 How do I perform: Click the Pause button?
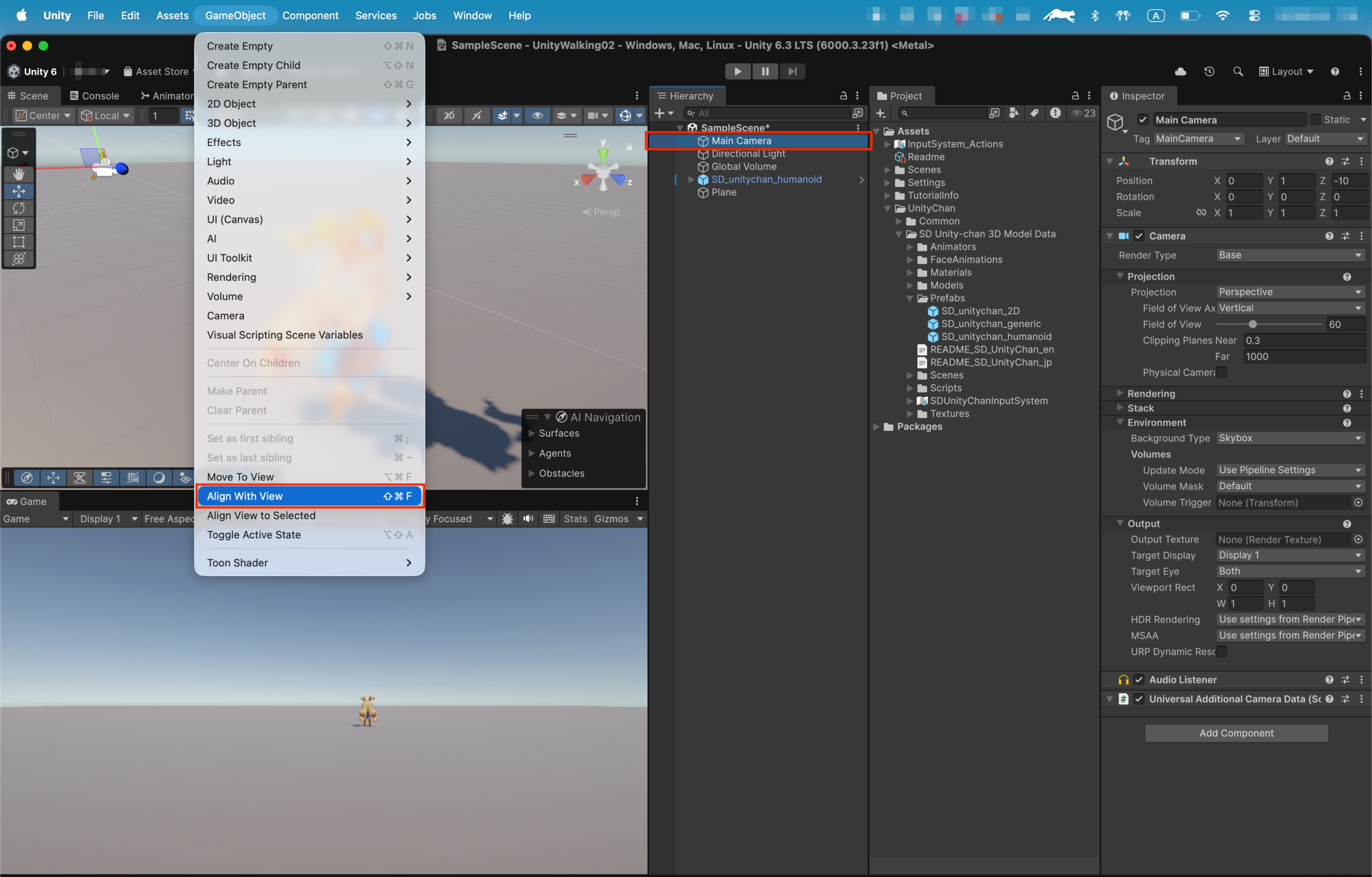765,71
